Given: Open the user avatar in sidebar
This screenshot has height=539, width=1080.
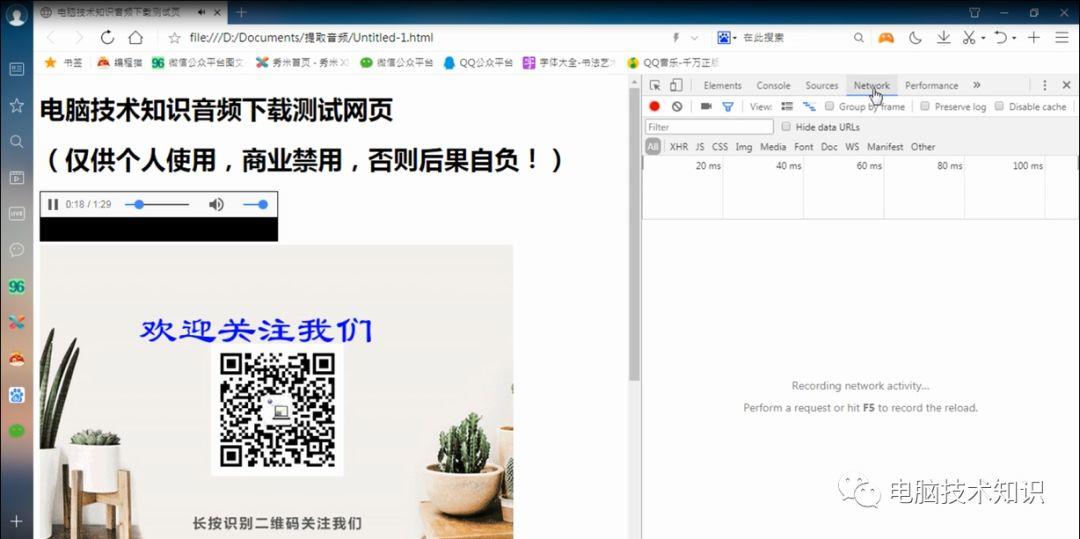Looking at the screenshot, I should coord(17,15).
